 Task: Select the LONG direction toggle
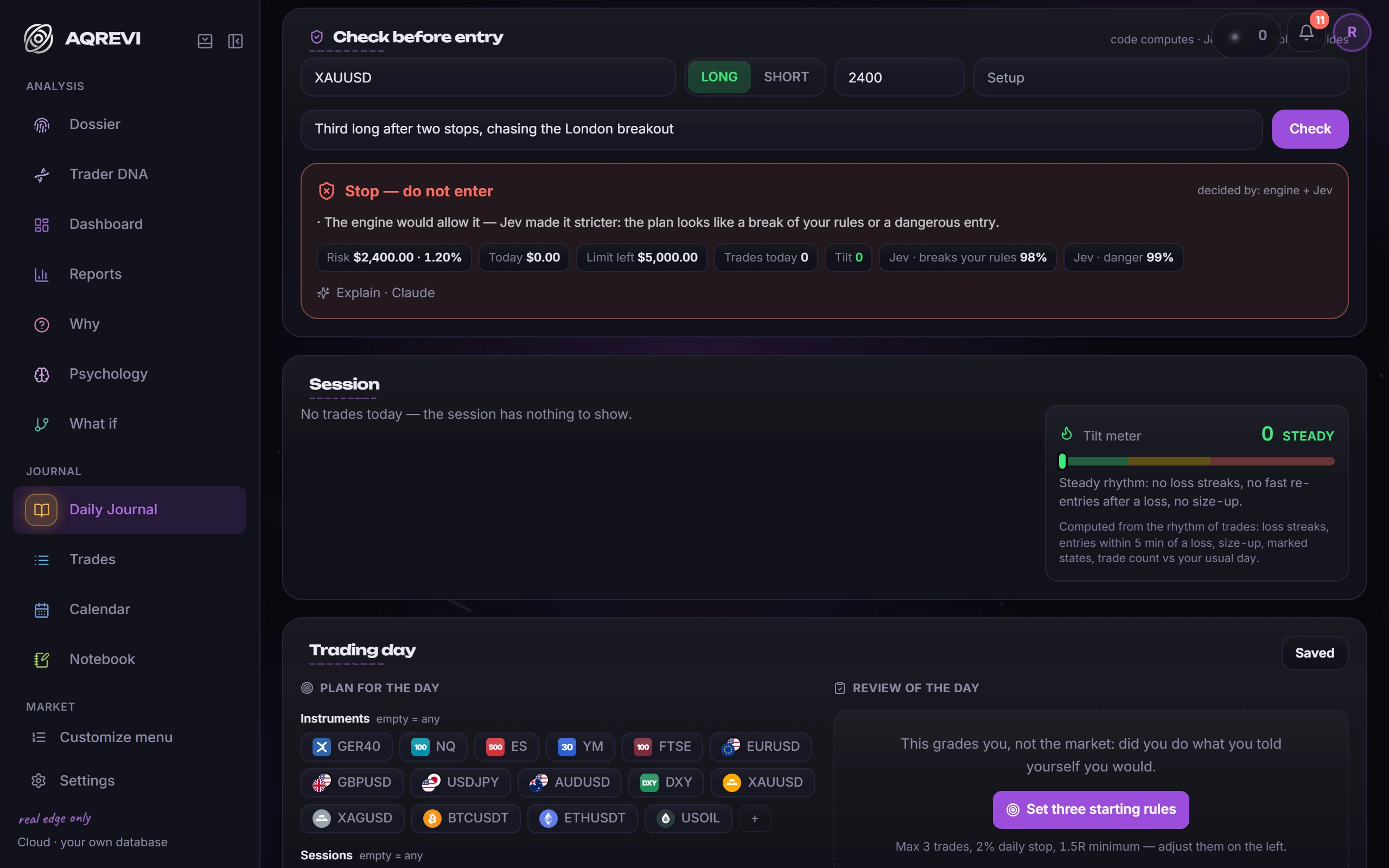[719, 77]
